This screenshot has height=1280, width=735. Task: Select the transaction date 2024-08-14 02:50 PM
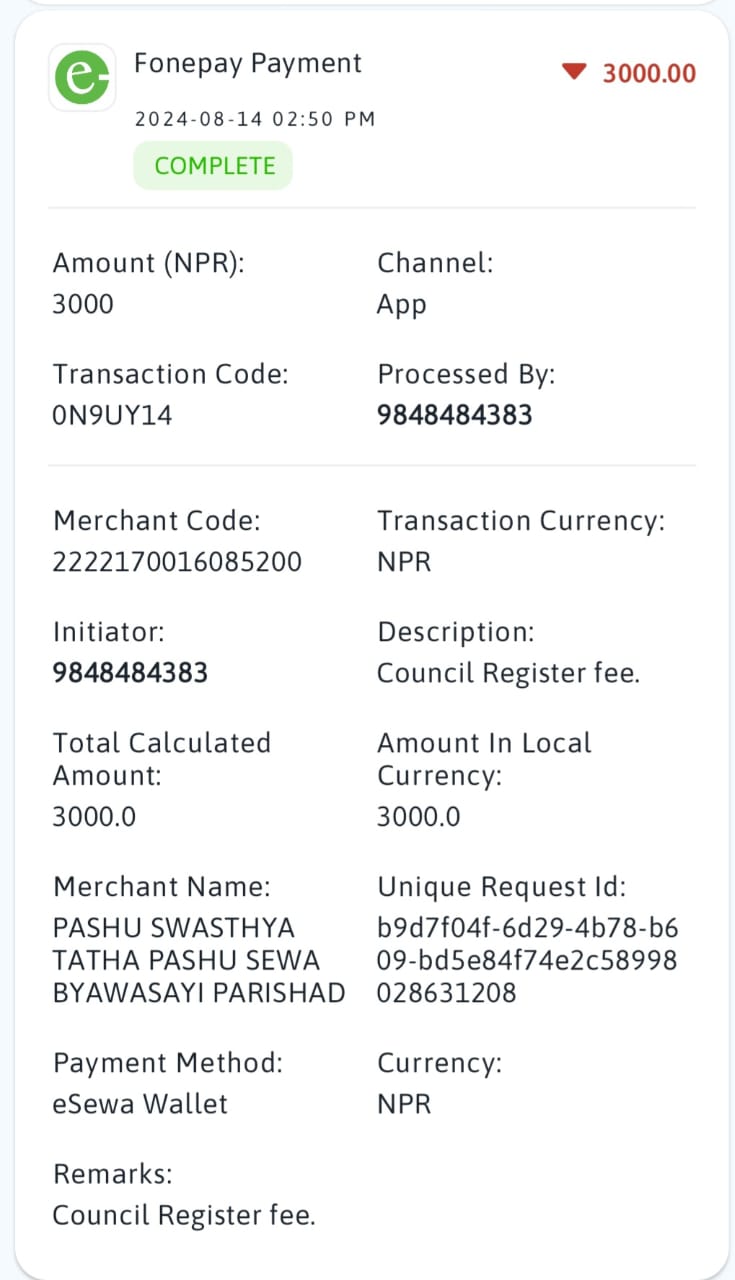(x=255, y=119)
